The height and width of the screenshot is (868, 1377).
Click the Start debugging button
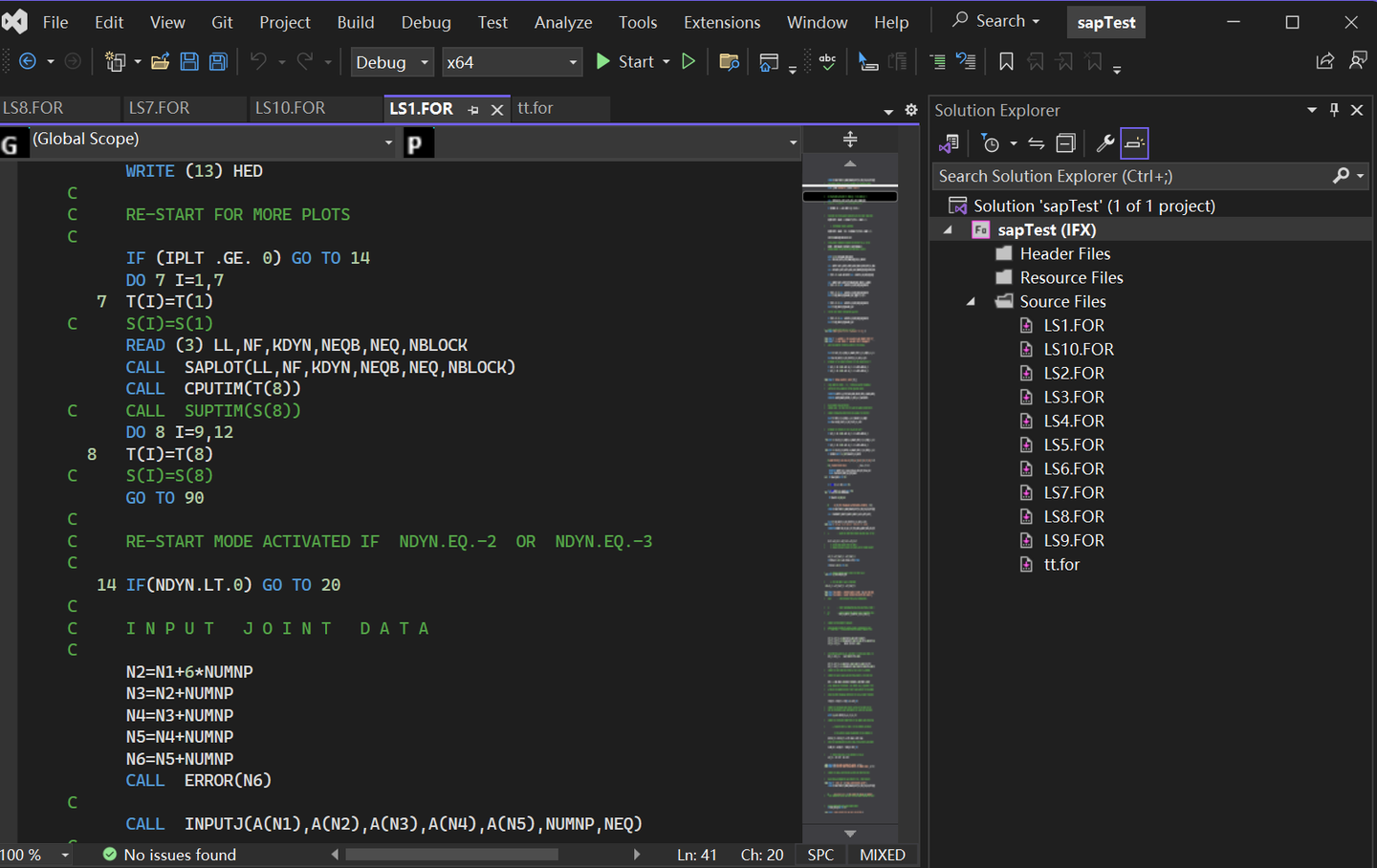(x=625, y=62)
